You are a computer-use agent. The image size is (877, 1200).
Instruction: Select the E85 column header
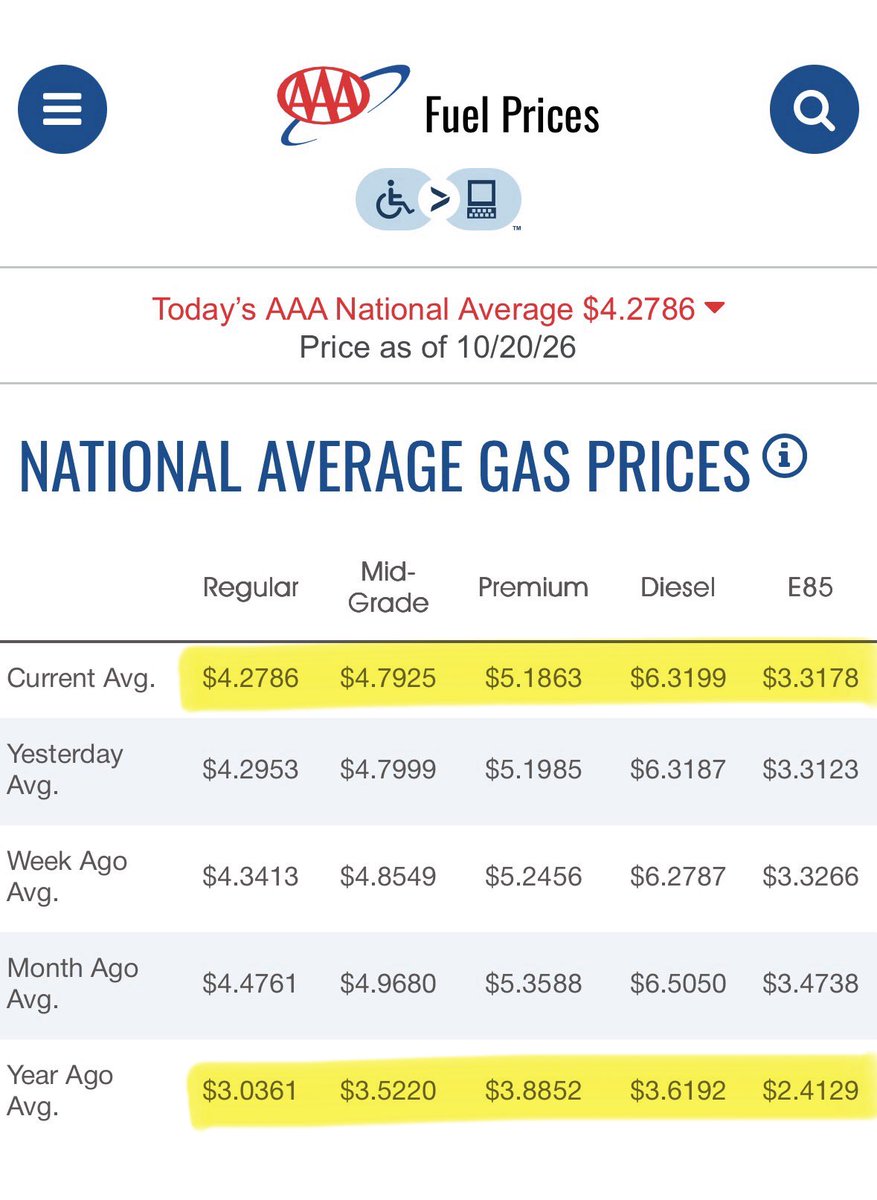pos(810,587)
